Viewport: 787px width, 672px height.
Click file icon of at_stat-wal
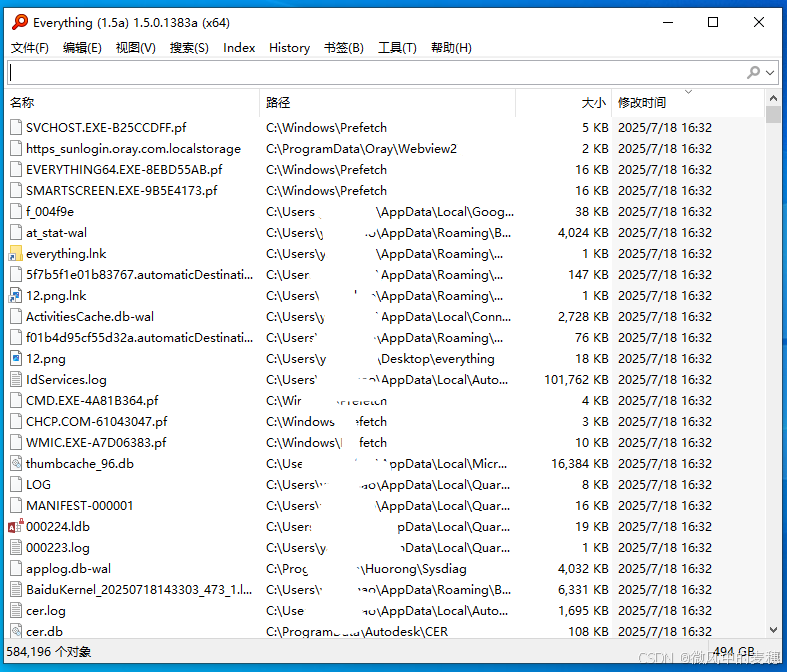tap(16, 233)
